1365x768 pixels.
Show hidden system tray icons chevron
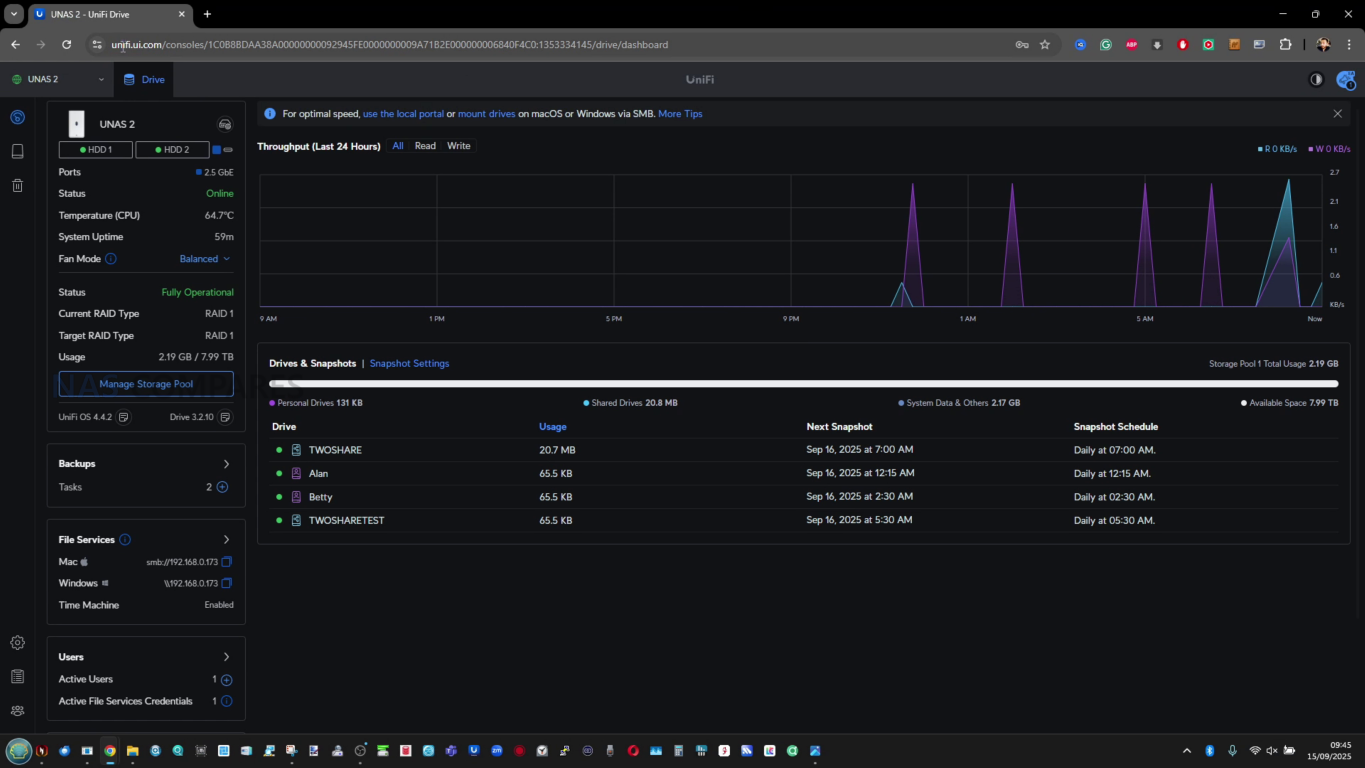(1187, 750)
